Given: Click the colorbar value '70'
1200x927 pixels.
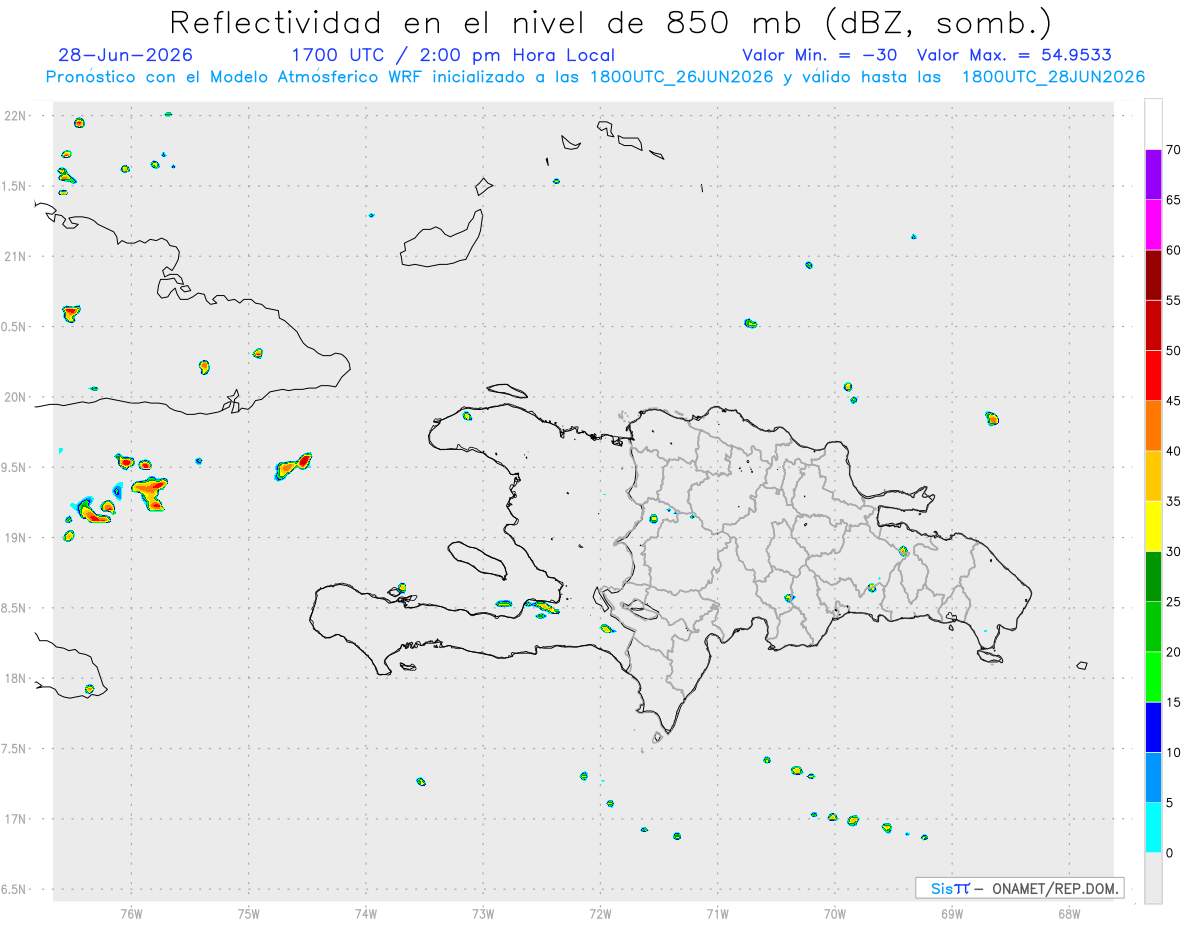Looking at the screenshot, I should [1174, 150].
